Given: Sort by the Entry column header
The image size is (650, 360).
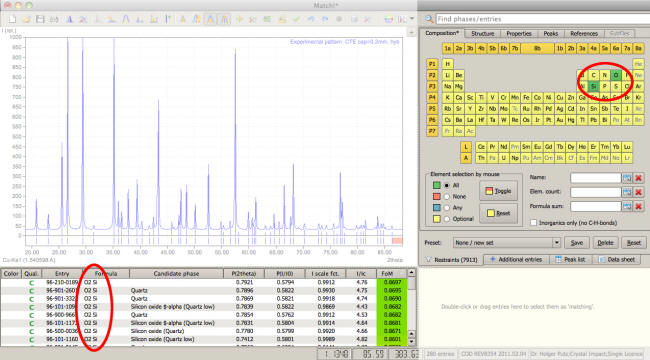Looking at the screenshot, I should click(62, 274).
